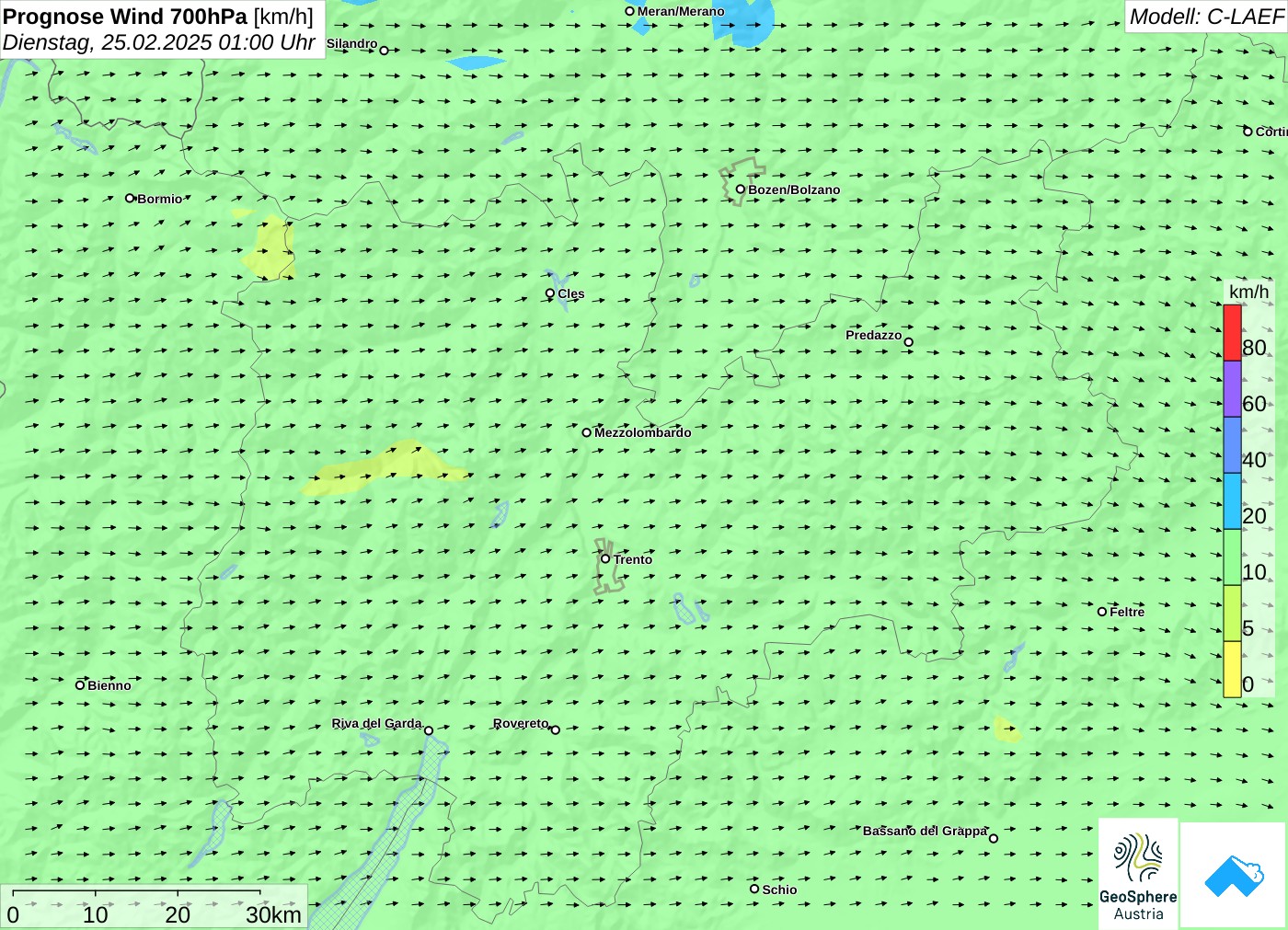1288x930 pixels.
Task: Click the 'Prognose Wind 700hPa' title
Action: (125, 17)
